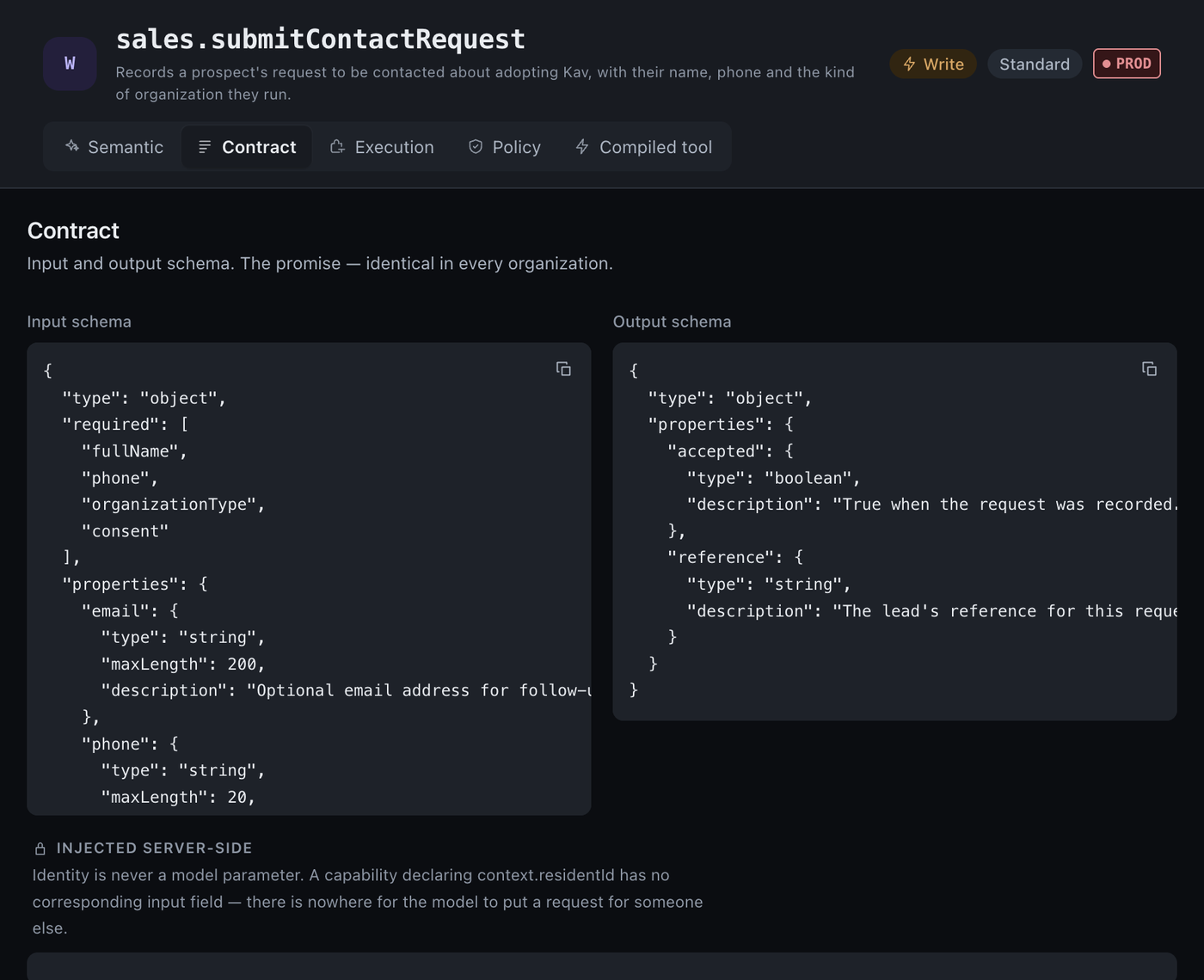Click the "Identity is never a model parameter" paragraph

coord(368,902)
